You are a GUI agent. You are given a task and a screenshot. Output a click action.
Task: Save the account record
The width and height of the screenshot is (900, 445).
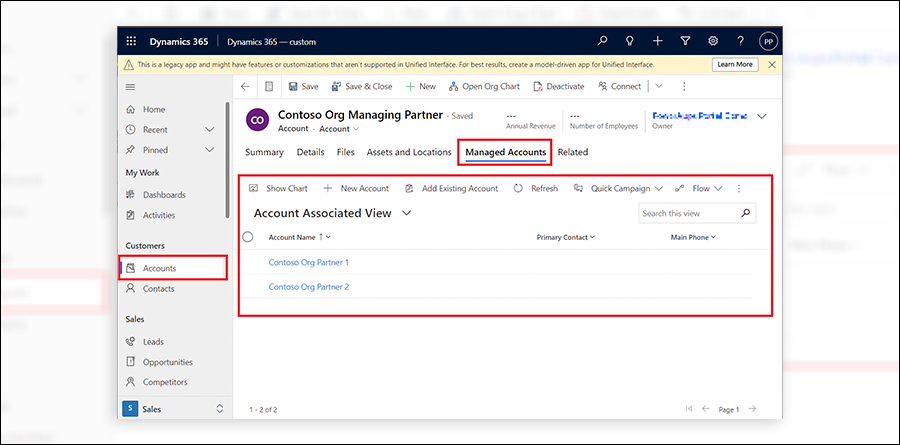pos(303,87)
